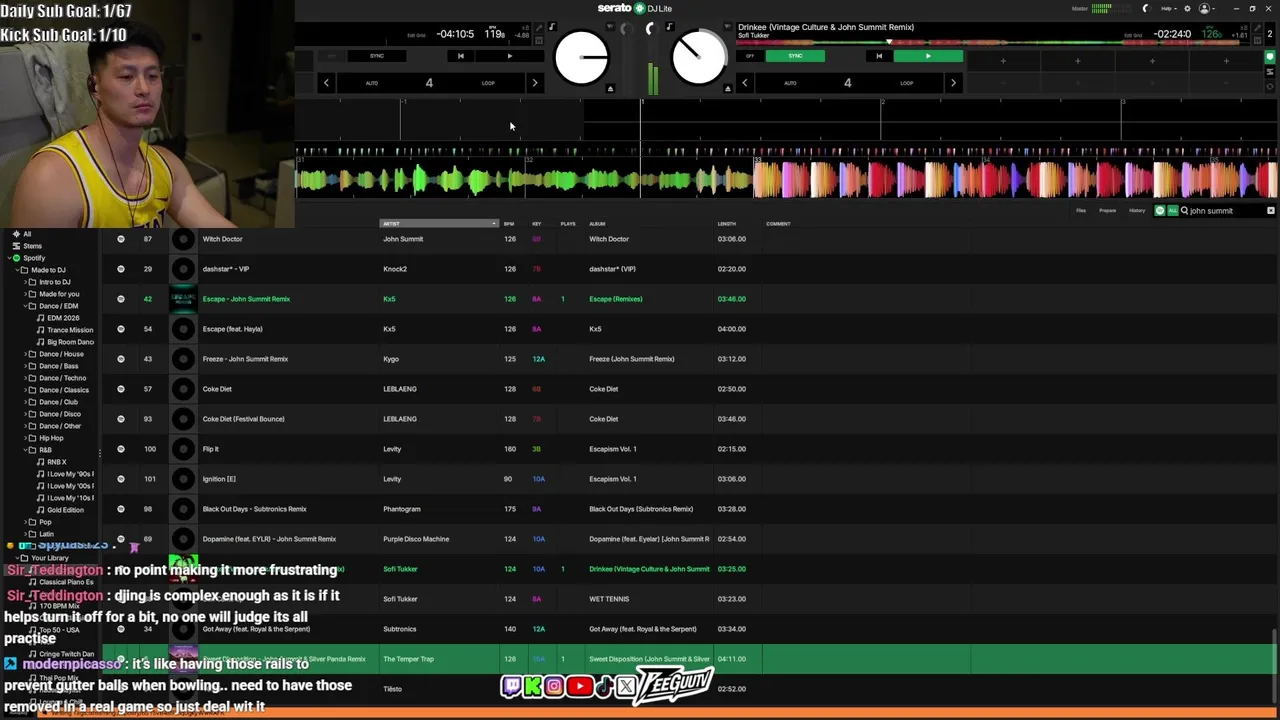1280x720 pixels.
Task: Collapse Dance / EDM folder
Action: click(x=24, y=306)
